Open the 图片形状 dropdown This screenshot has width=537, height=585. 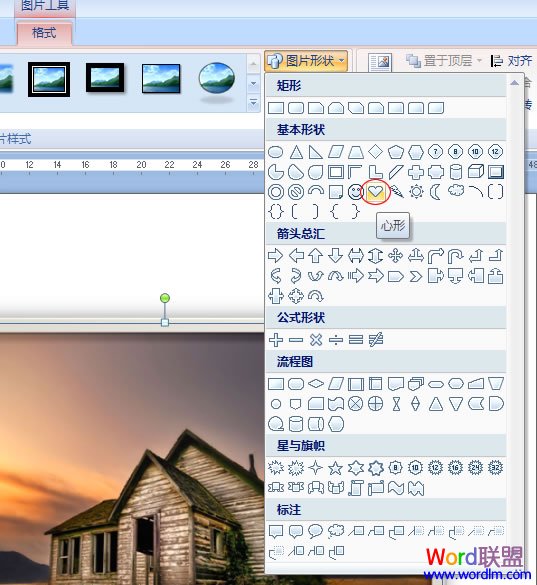point(306,61)
